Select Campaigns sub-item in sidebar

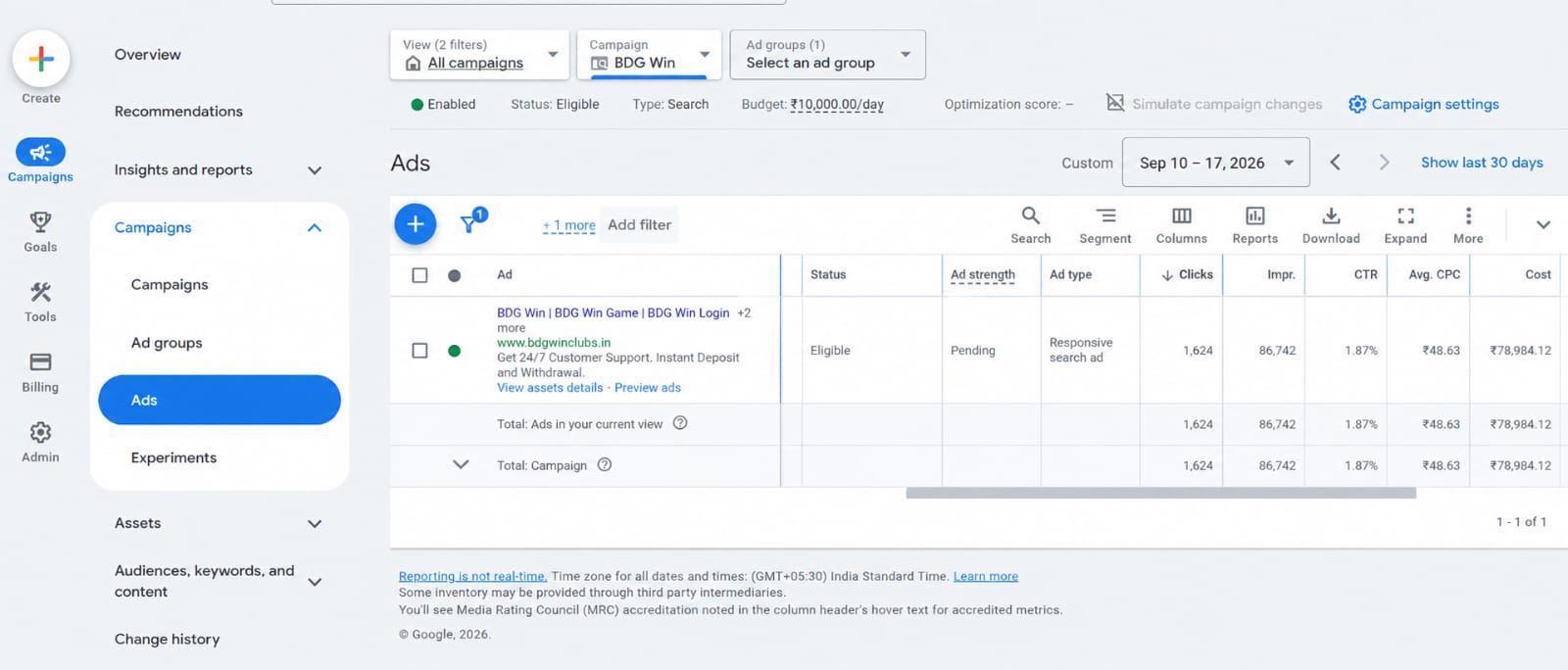point(170,284)
